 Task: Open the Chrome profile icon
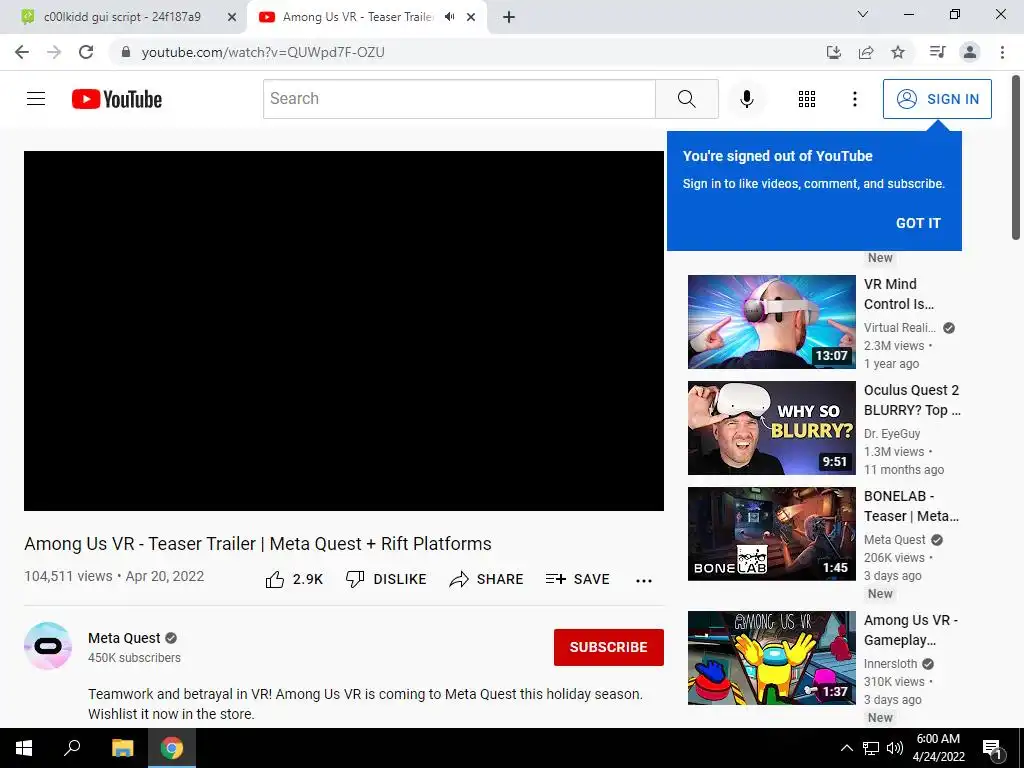[970, 52]
